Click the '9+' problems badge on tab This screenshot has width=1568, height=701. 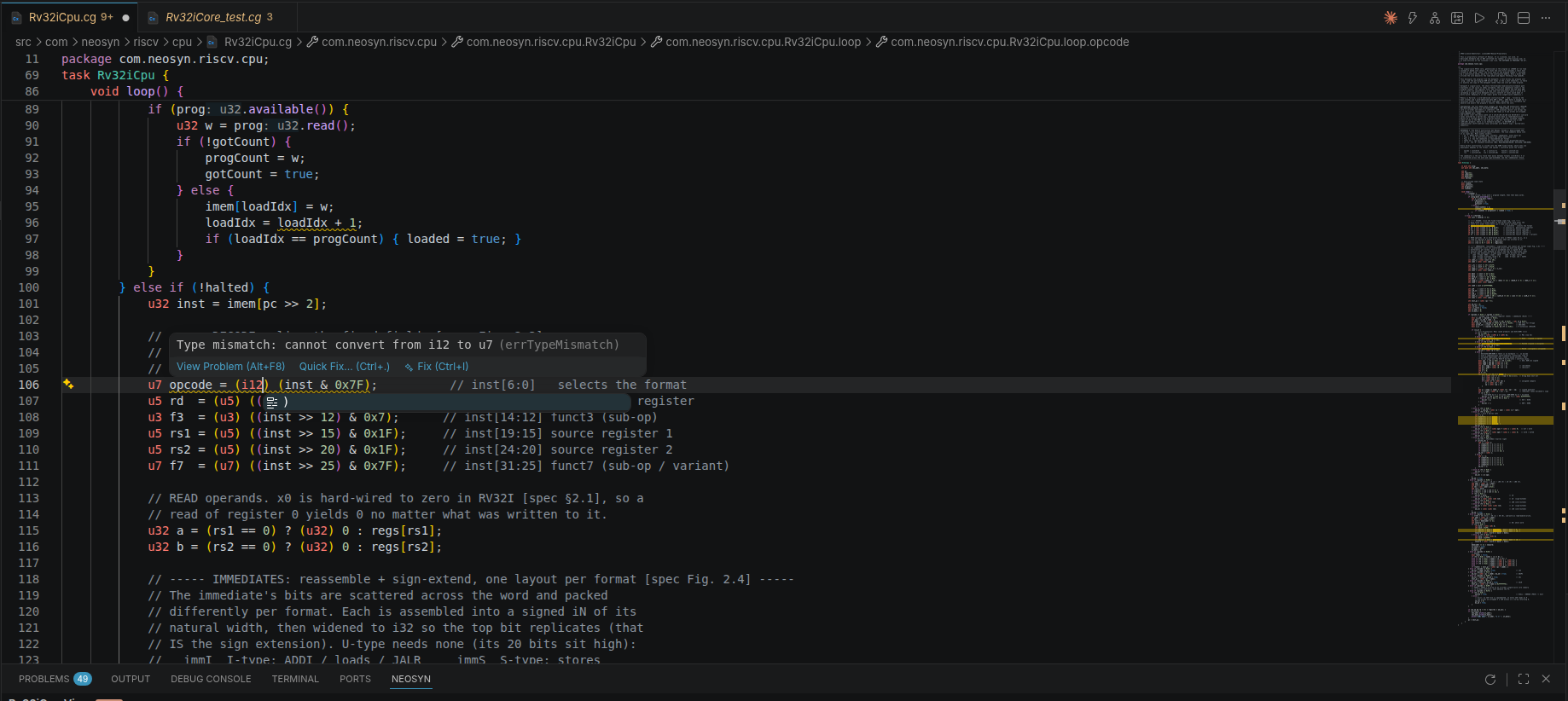pyautogui.click(x=107, y=17)
